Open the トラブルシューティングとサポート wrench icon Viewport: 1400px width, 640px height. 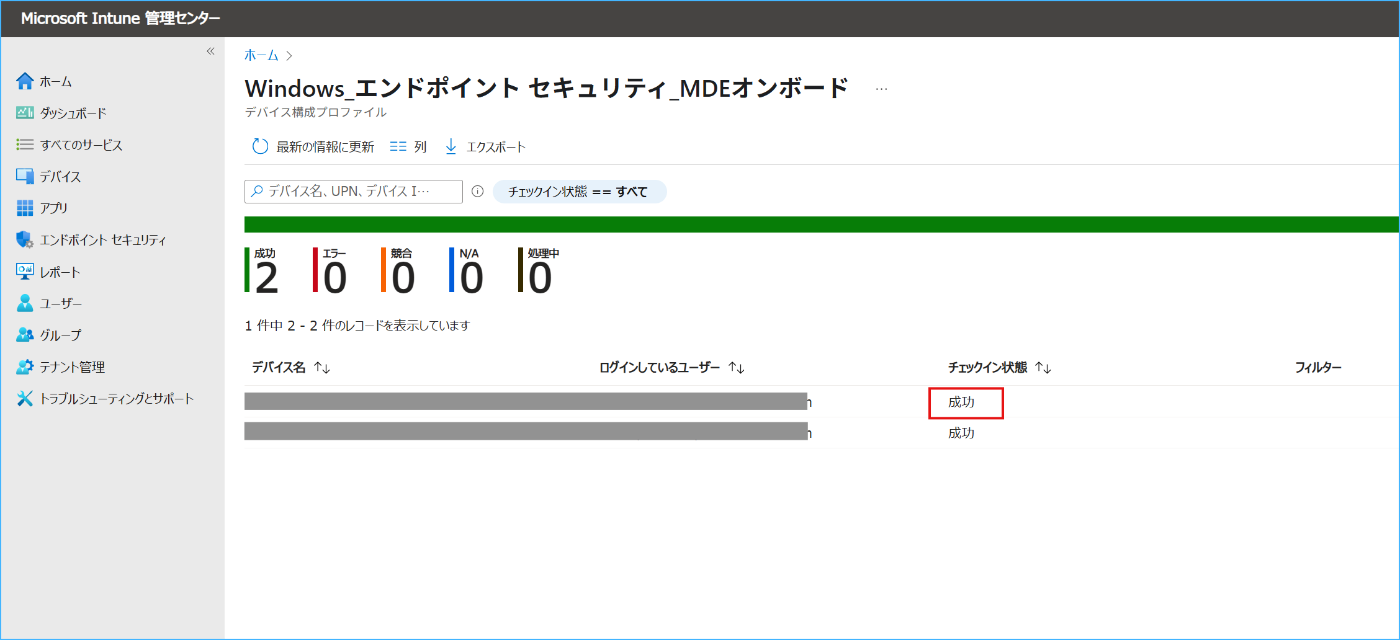tap(25, 399)
